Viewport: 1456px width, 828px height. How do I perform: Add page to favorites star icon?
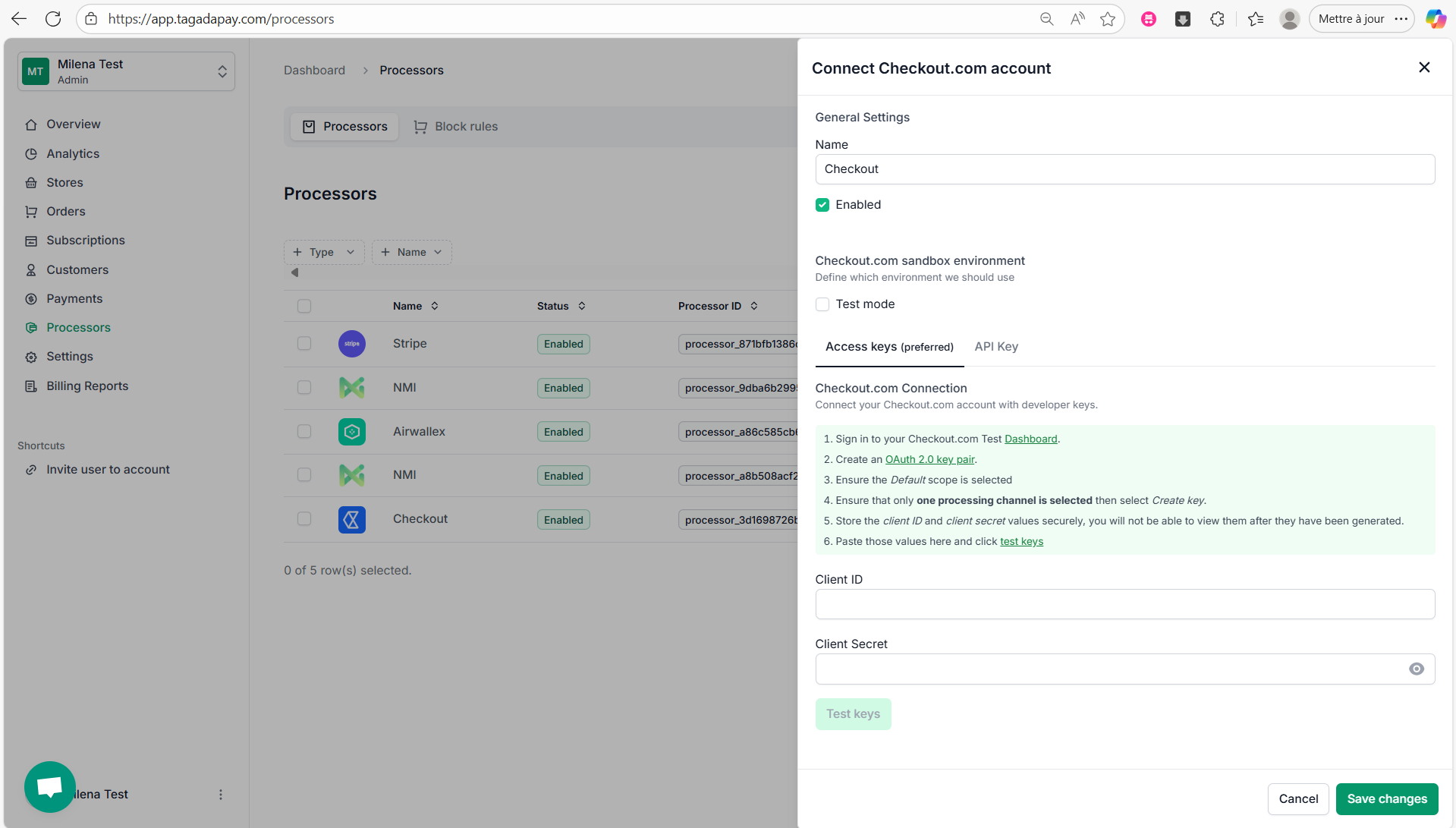[1108, 19]
